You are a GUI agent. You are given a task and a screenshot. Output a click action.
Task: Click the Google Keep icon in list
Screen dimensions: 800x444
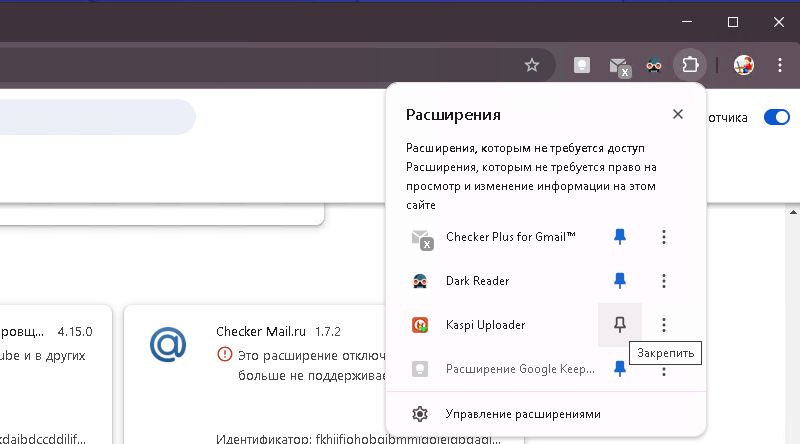pyautogui.click(x=420, y=368)
